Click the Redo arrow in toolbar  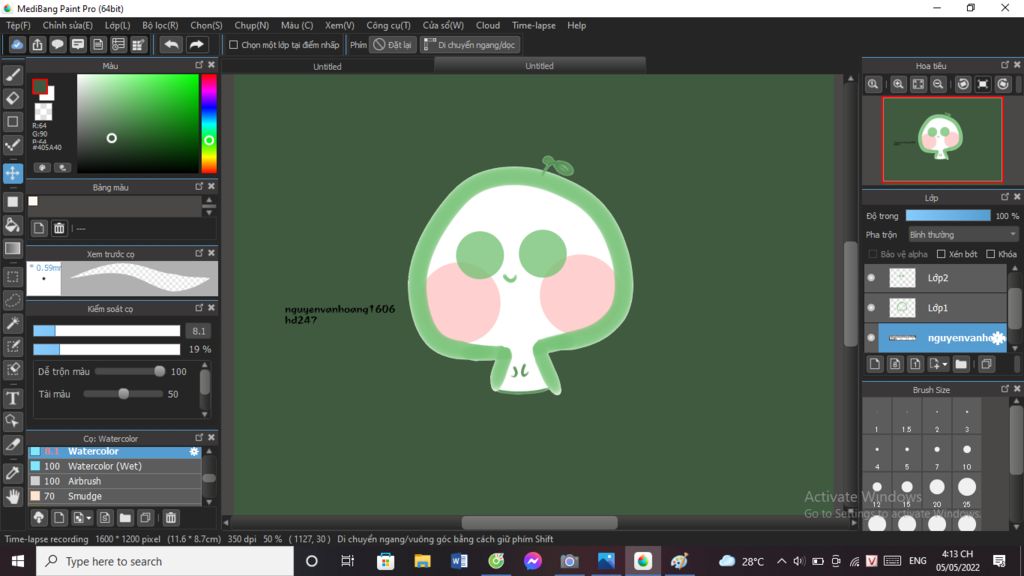click(x=196, y=44)
